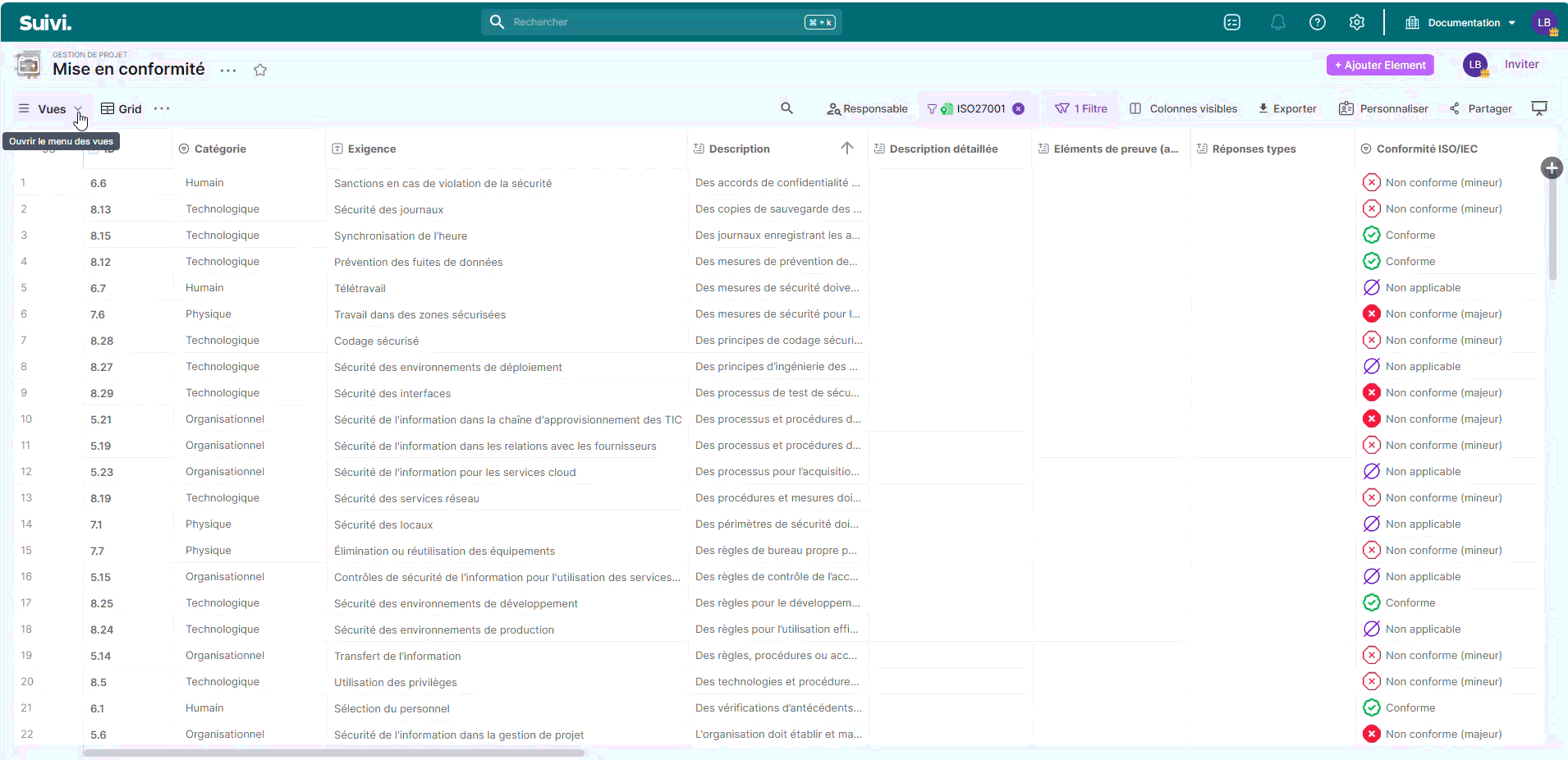This screenshot has height=760, width=1568.
Task: Click the Inviter link
Action: (x=1521, y=65)
